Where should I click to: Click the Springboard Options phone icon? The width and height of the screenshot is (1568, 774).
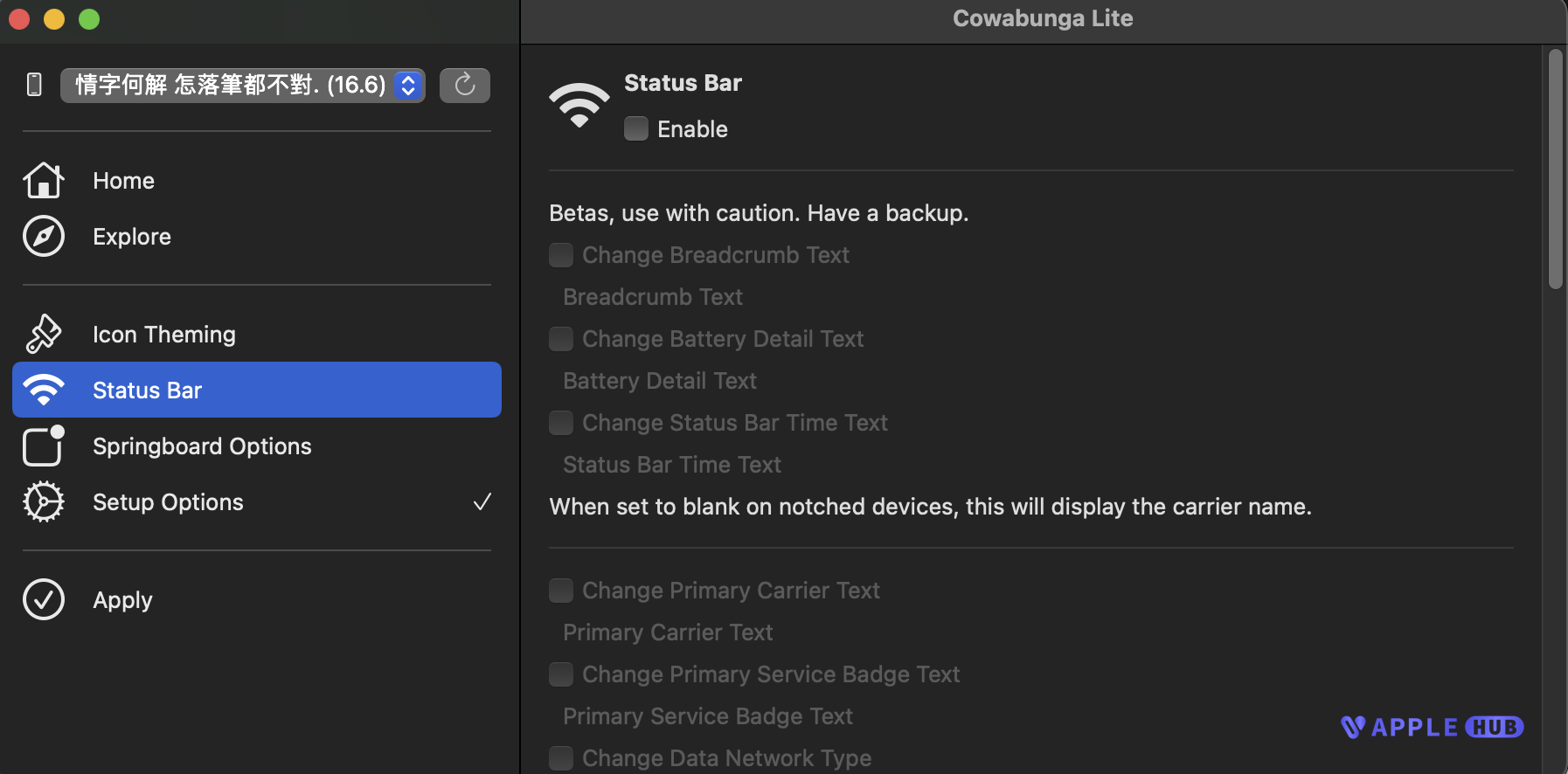tap(43, 446)
